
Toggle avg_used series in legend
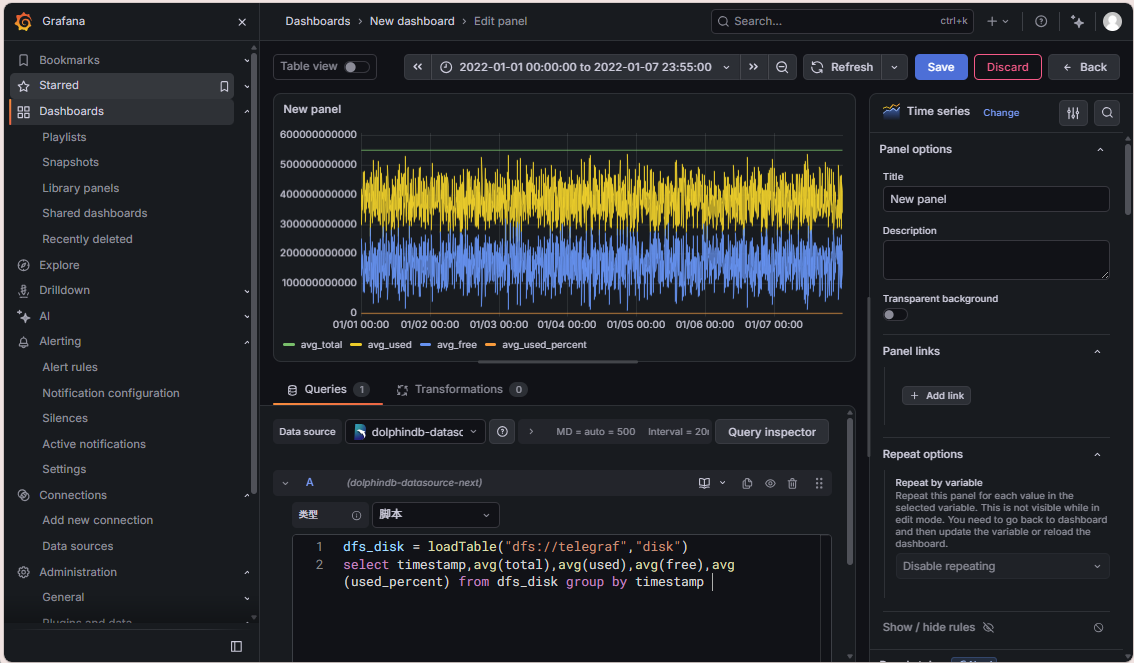tap(389, 345)
